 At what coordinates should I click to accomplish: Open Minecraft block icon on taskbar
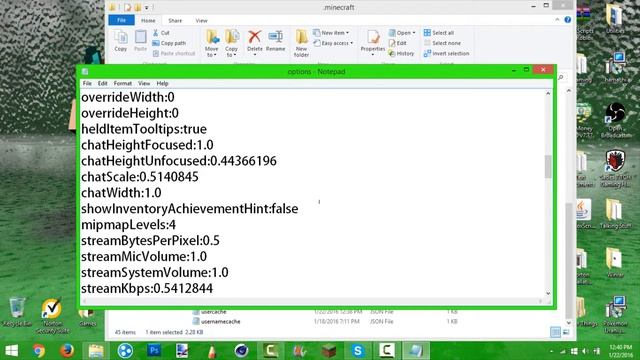pos(329,351)
